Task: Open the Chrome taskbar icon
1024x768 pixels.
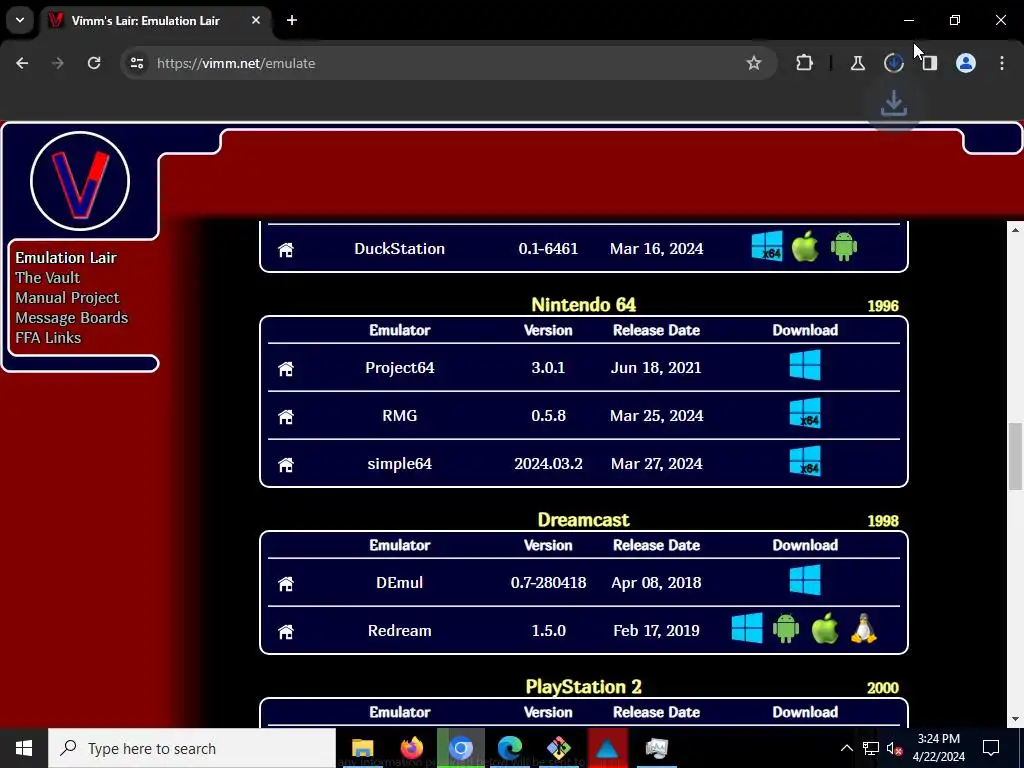Action: pos(460,748)
